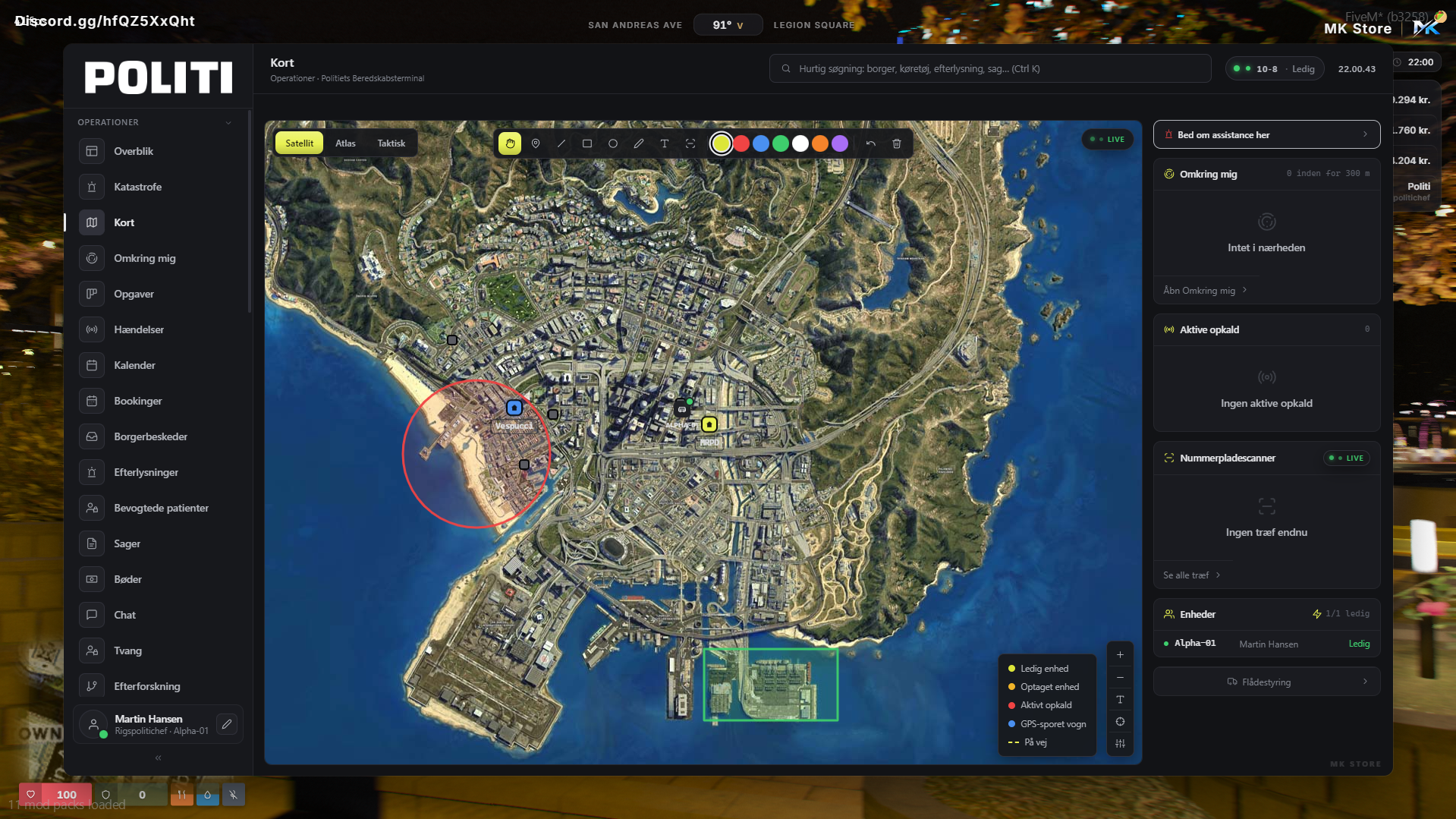Open Sager in the sidebar
1456x819 pixels.
(156, 543)
